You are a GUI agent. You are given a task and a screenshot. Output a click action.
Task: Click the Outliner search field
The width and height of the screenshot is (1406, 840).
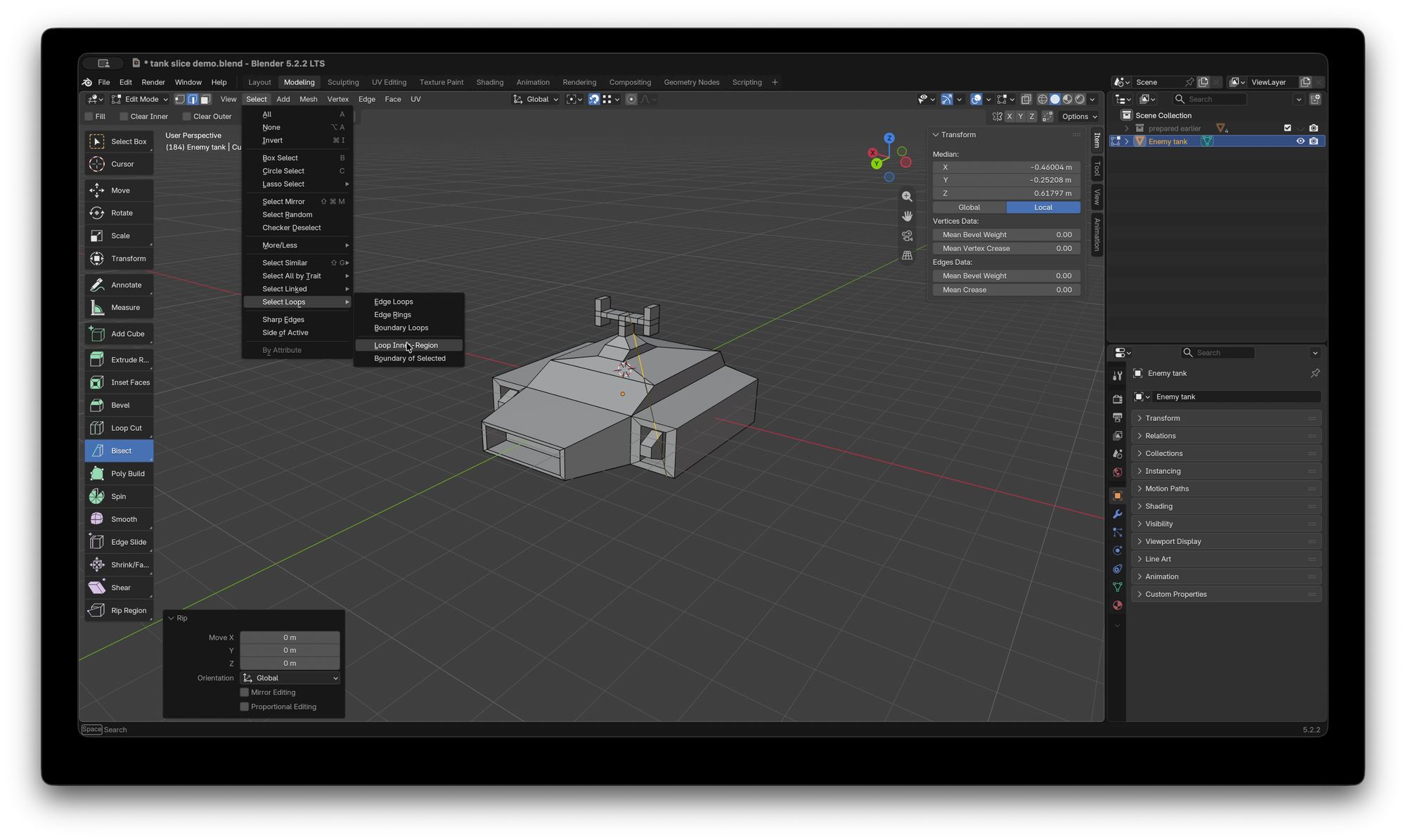pyautogui.click(x=1208, y=99)
